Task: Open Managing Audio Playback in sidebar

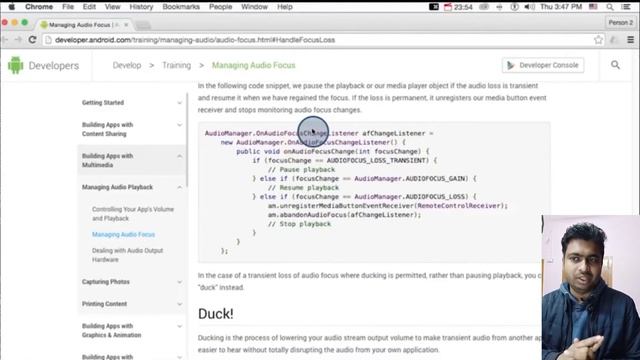Action: click(x=118, y=187)
